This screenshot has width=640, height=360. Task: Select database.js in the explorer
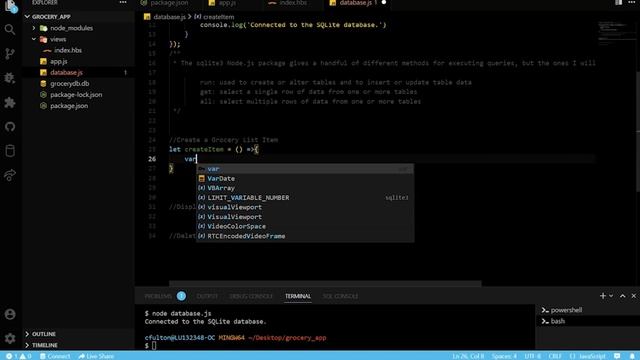[66, 72]
